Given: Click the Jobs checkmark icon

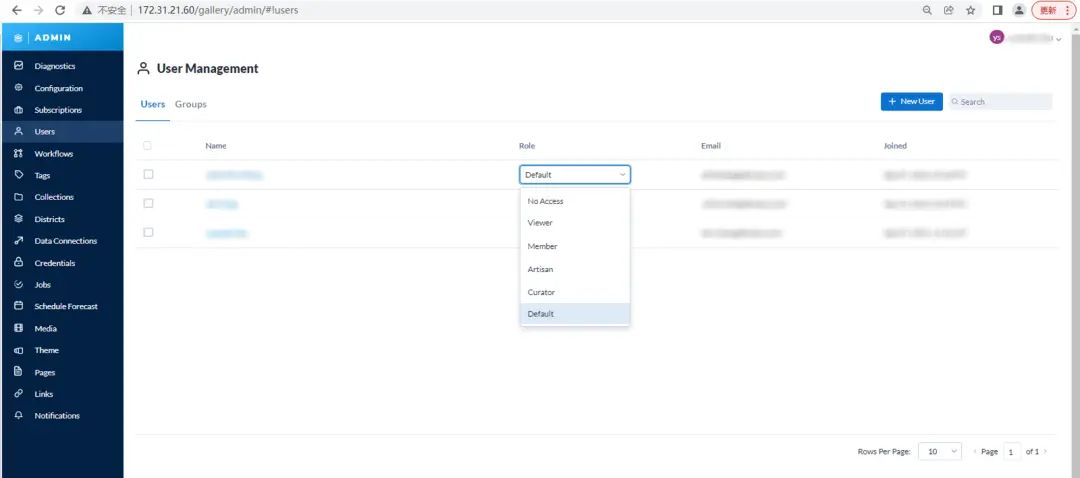Looking at the screenshot, I should click(19, 284).
